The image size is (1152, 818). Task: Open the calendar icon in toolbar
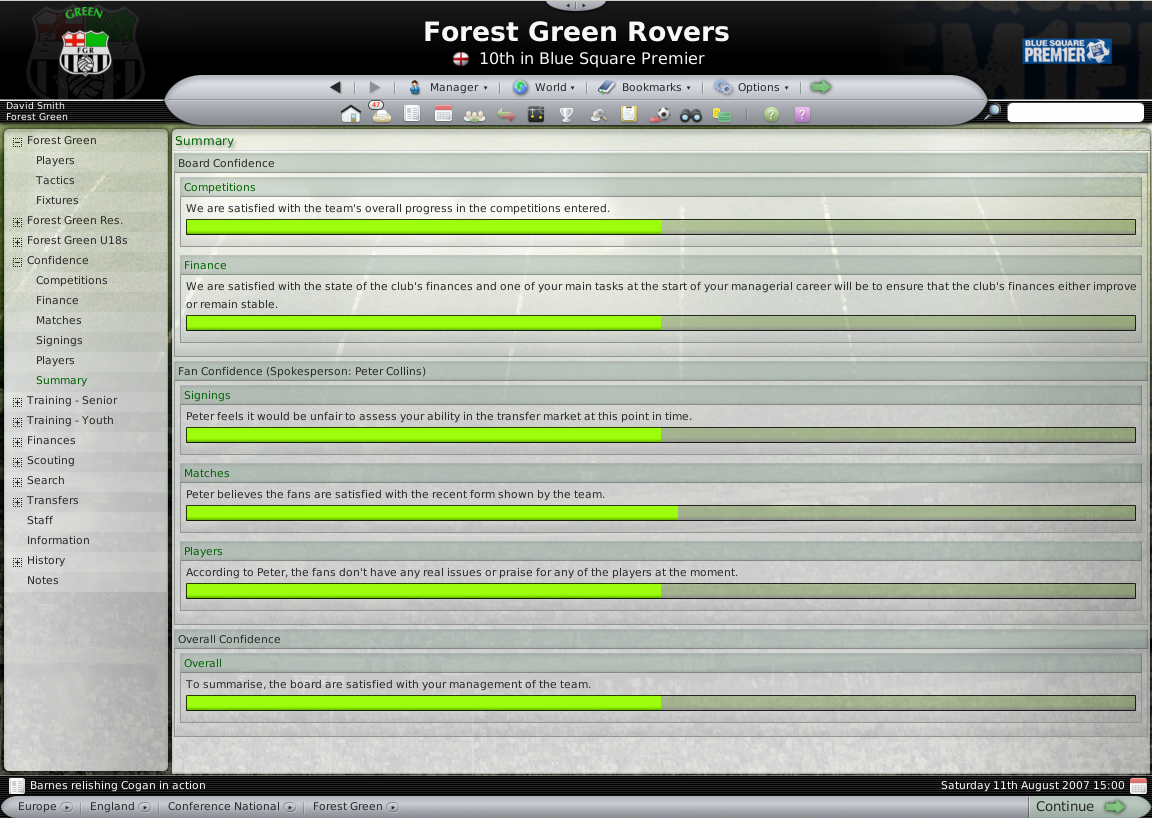pyautogui.click(x=443, y=114)
